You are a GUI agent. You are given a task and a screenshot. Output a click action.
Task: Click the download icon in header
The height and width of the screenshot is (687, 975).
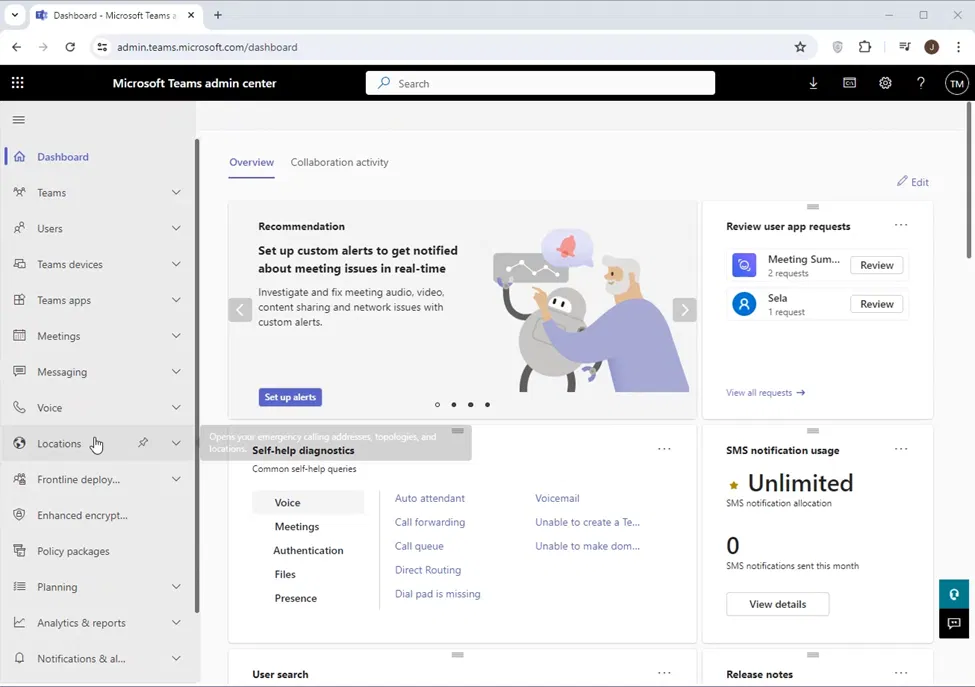point(813,83)
